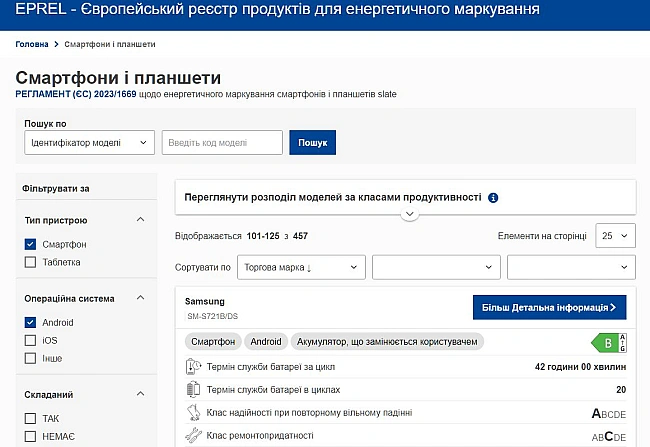Open the green B energy class label

(609, 343)
